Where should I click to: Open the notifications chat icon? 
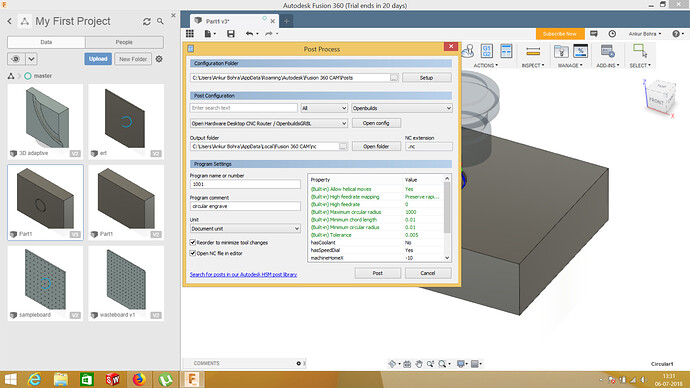coord(594,33)
